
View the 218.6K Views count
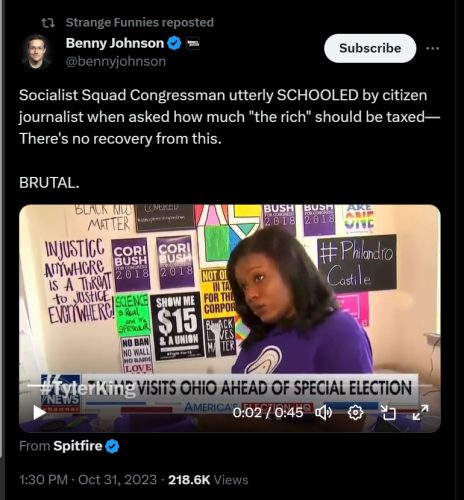[208, 480]
